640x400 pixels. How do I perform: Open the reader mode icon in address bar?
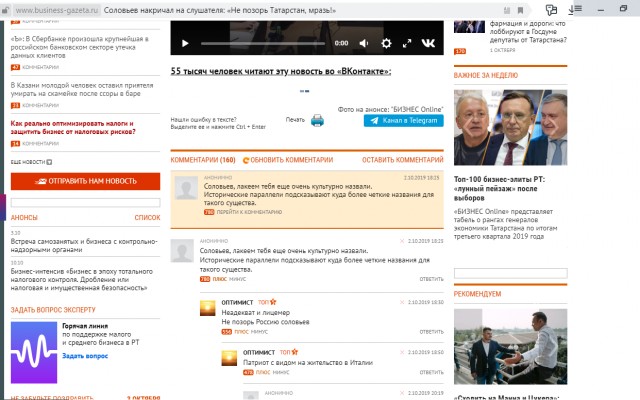point(507,10)
